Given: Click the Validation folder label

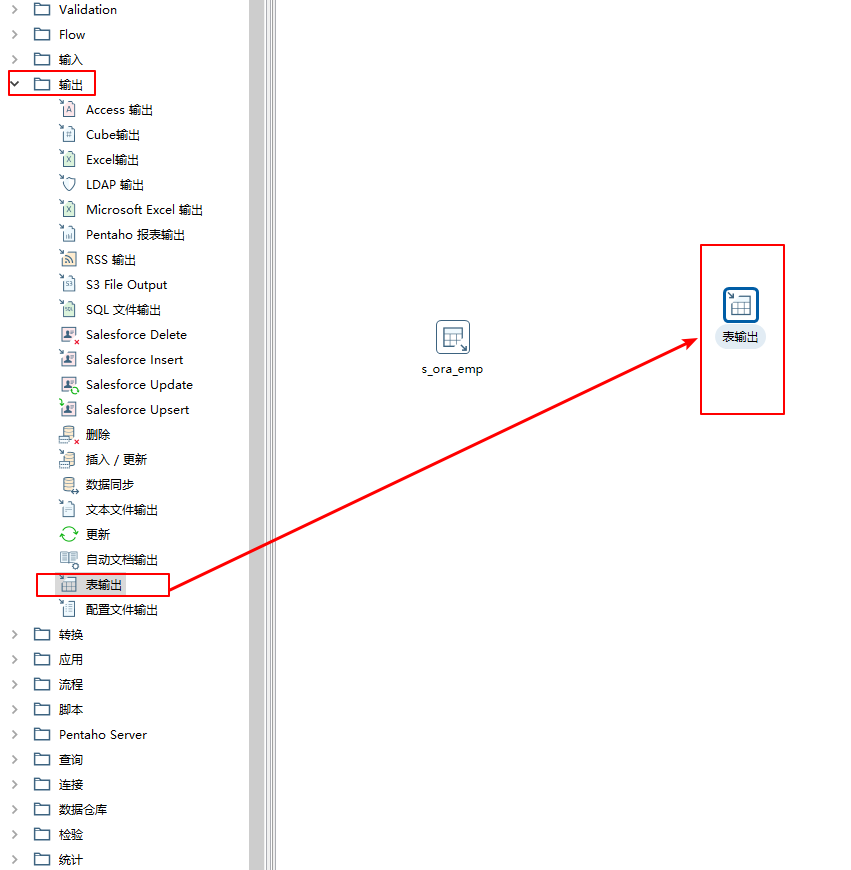Looking at the screenshot, I should 88,9.
